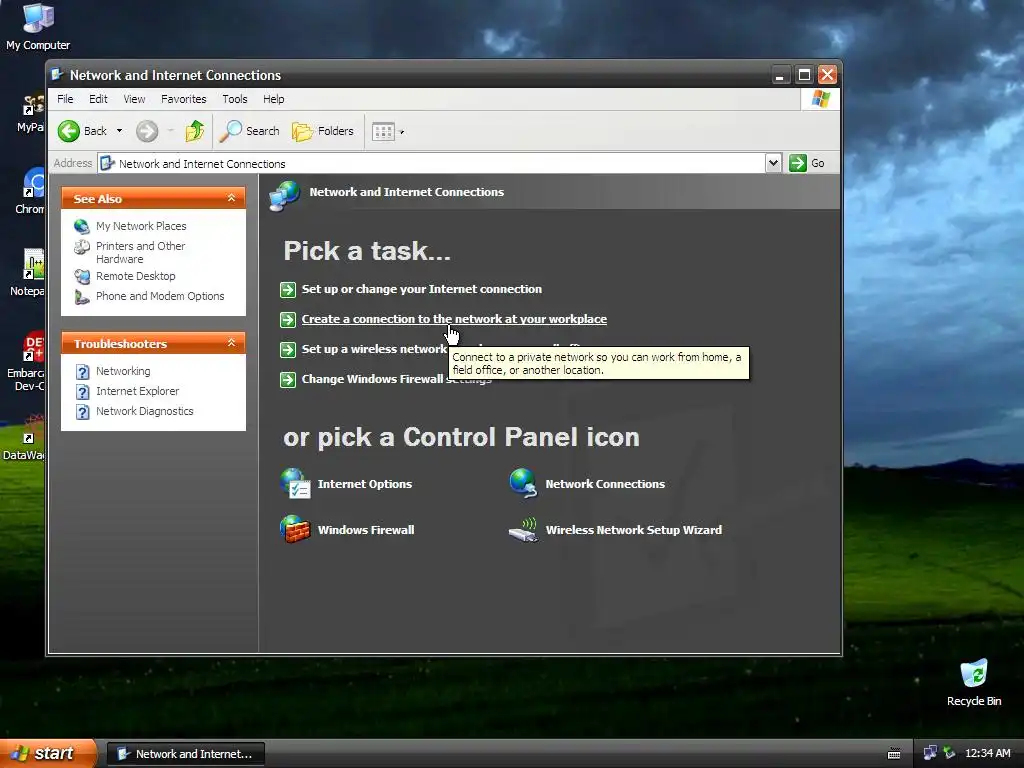Viewport: 1024px width, 768px height.
Task: Collapse the See Also panel
Action: 231,198
